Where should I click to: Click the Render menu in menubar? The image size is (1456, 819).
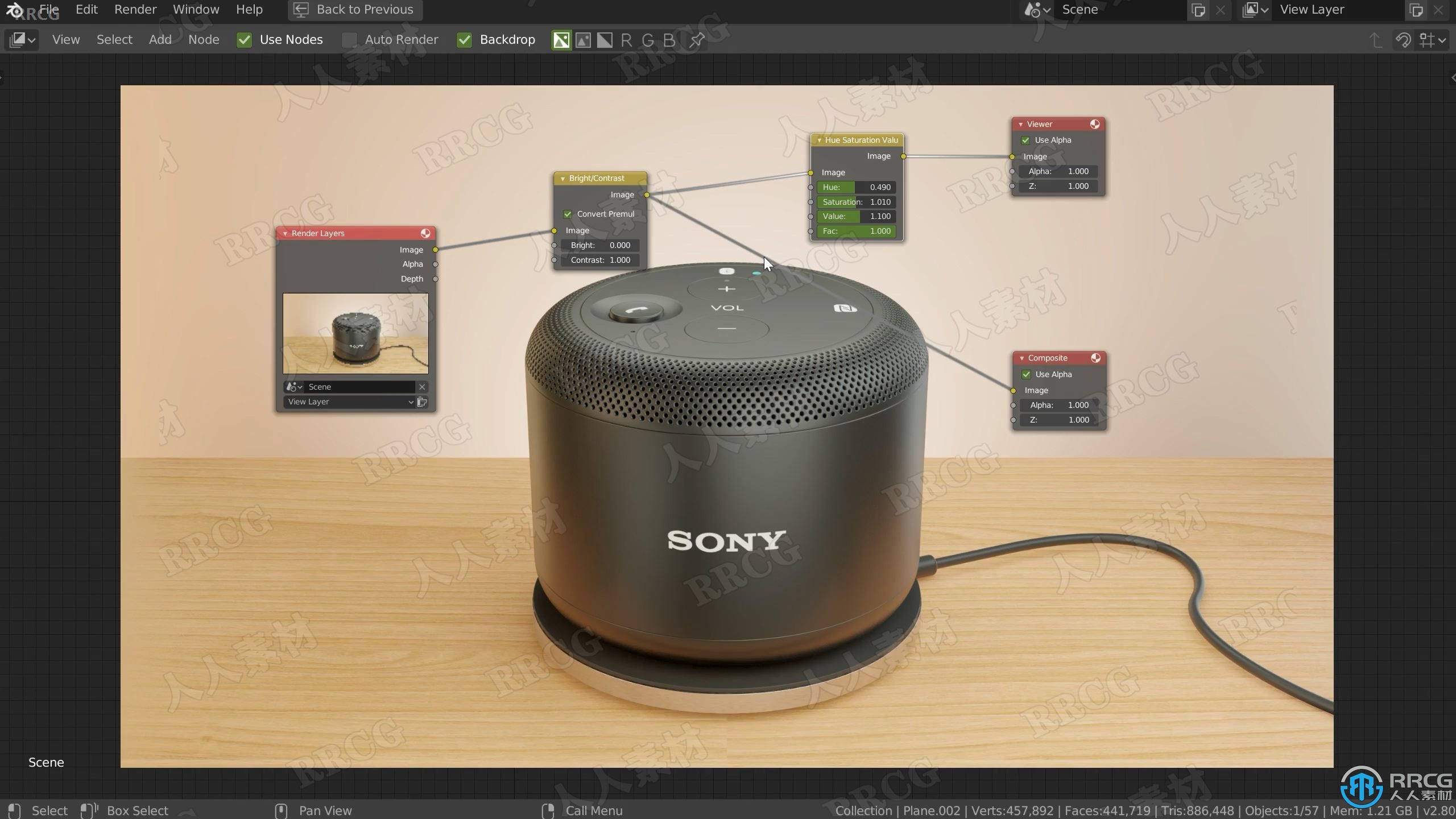click(135, 9)
